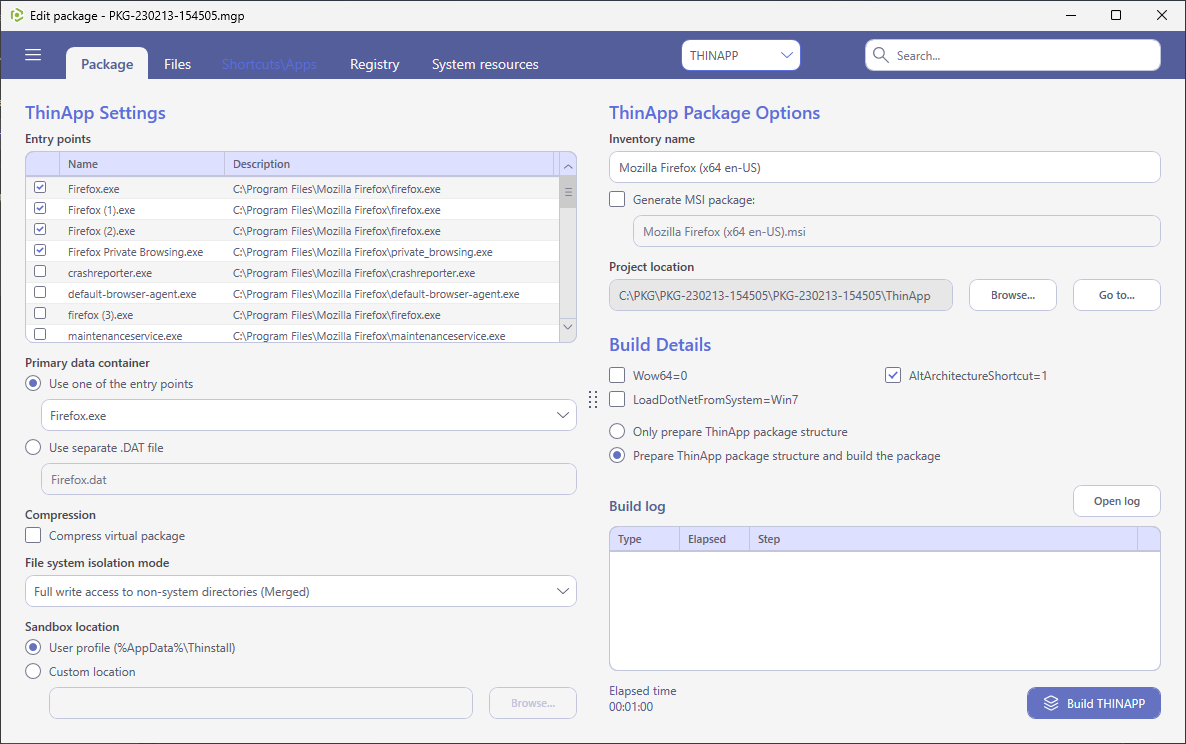This screenshot has height=744, width=1186.
Task: Check the firefox (3).exe entry point
Action: tap(40, 314)
